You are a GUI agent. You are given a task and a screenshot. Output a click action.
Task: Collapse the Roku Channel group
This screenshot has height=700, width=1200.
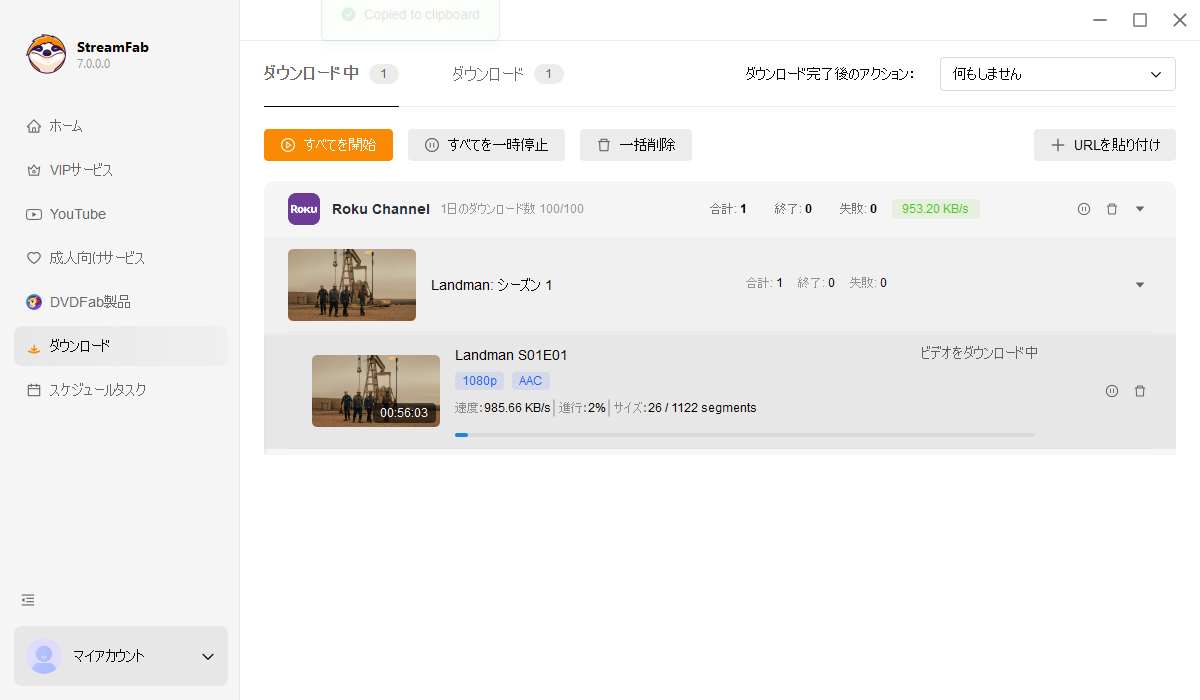(1140, 208)
